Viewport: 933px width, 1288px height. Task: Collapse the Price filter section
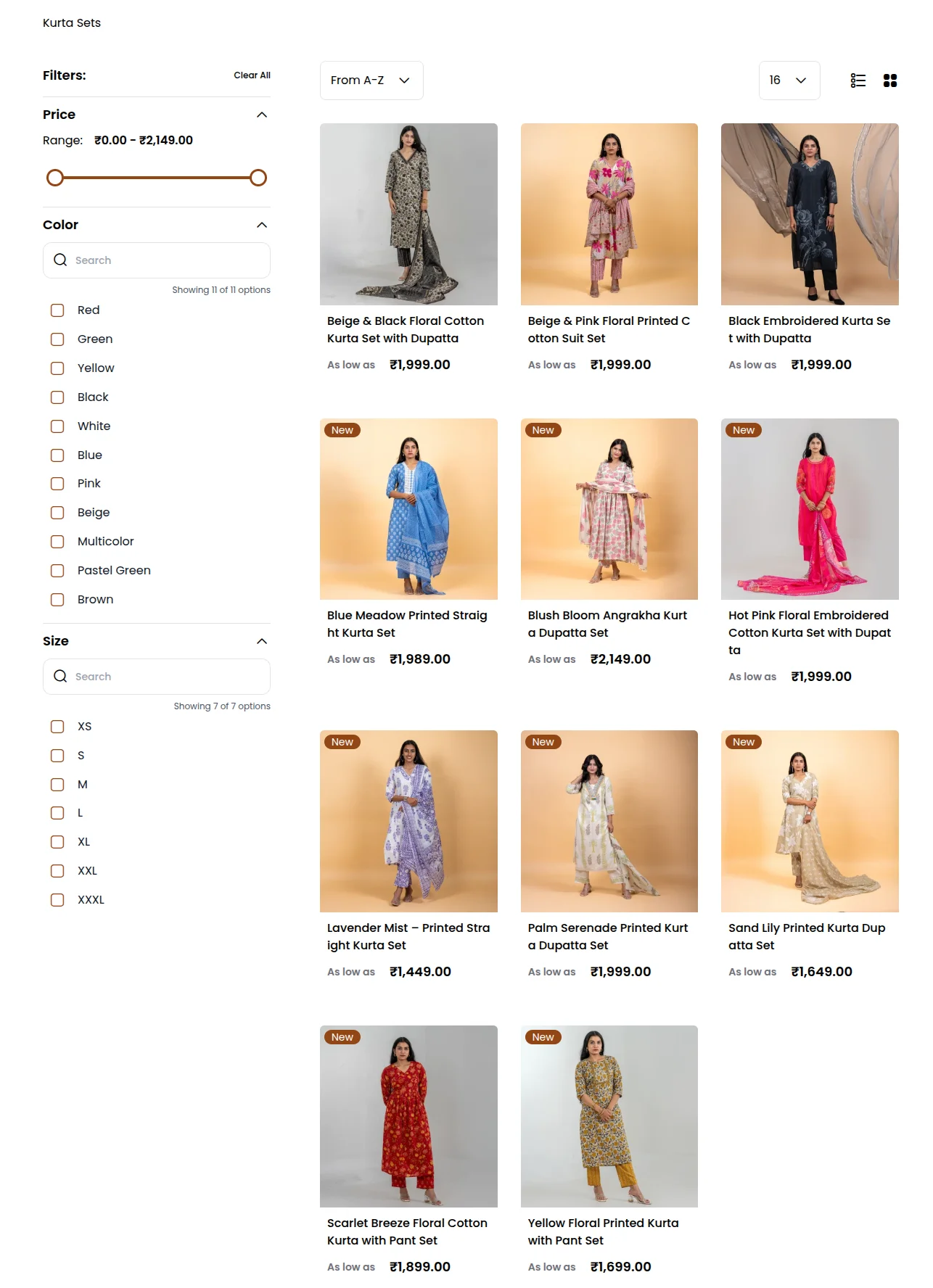(x=262, y=115)
